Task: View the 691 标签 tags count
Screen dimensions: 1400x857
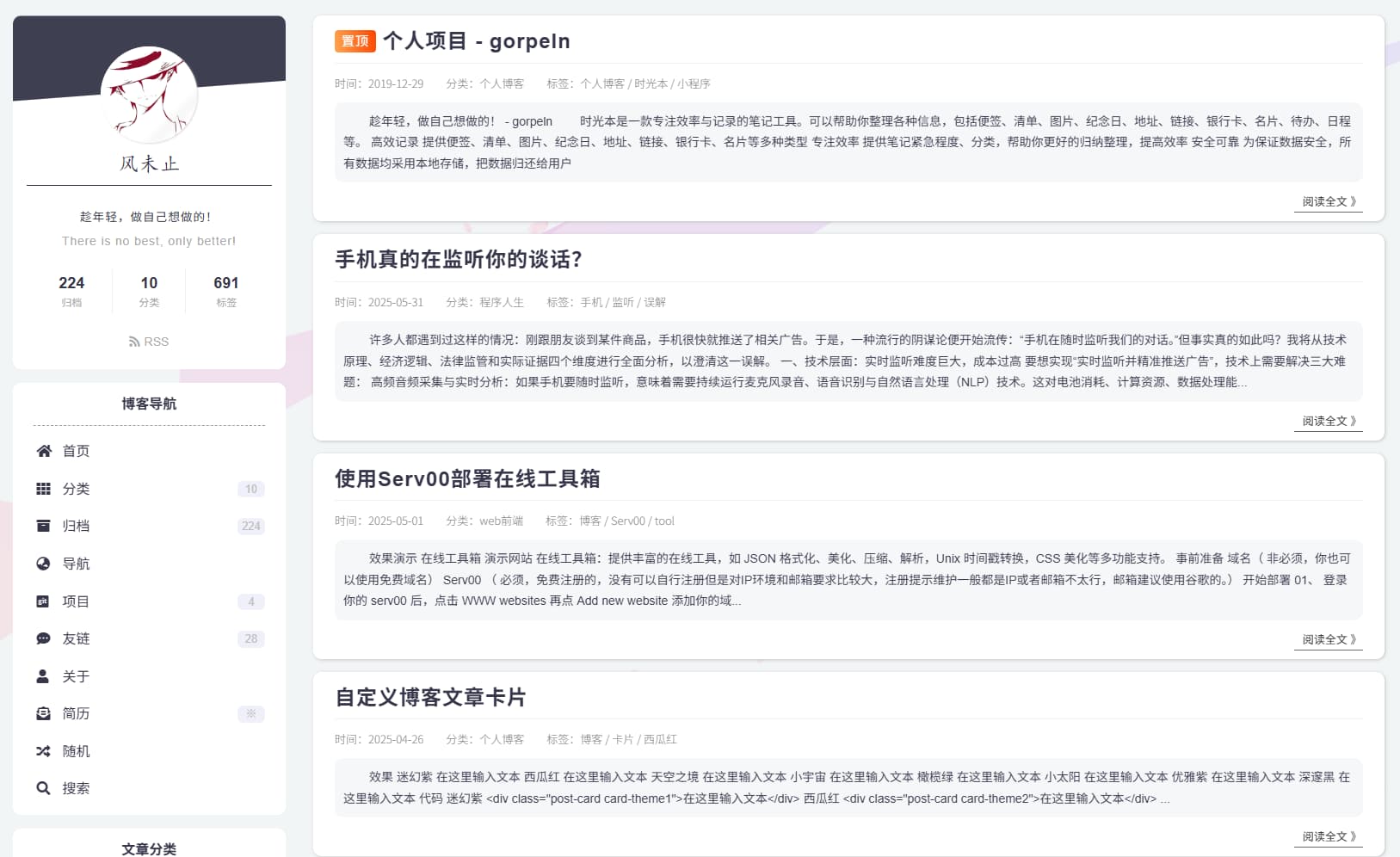Action: 226,291
